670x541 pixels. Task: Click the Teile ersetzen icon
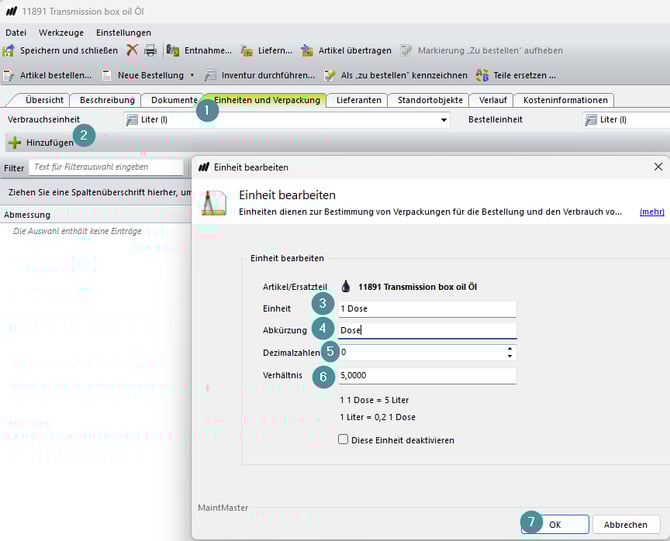(483, 75)
